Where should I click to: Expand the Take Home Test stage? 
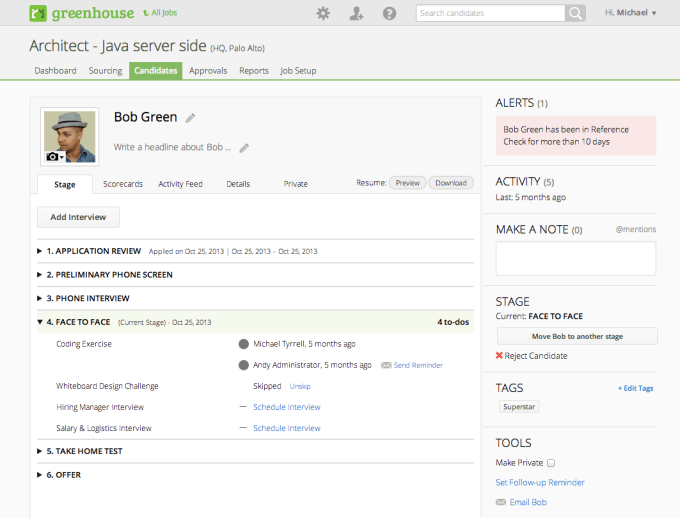[40, 451]
